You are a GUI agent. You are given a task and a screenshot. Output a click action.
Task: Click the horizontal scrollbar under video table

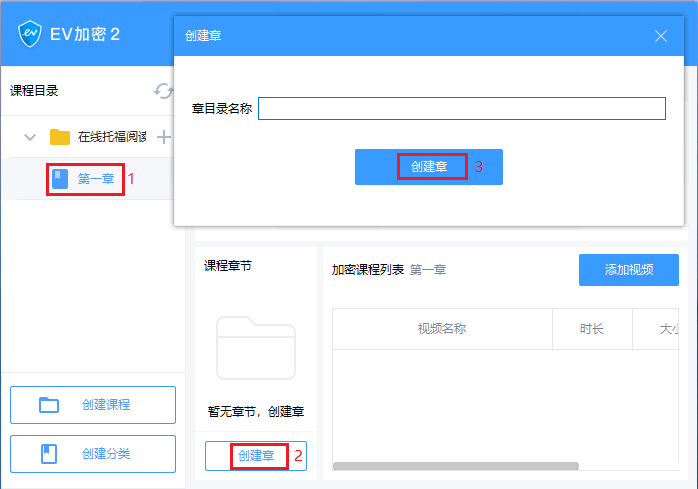point(455,466)
